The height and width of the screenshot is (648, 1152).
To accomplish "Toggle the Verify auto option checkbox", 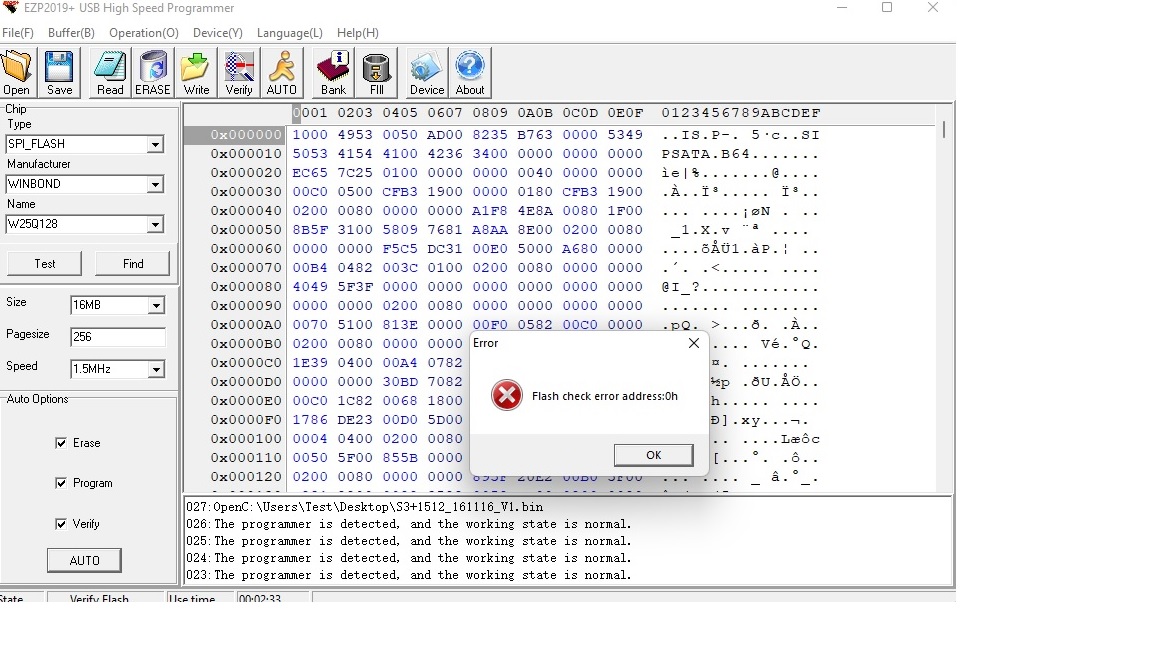I will (x=61, y=523).
